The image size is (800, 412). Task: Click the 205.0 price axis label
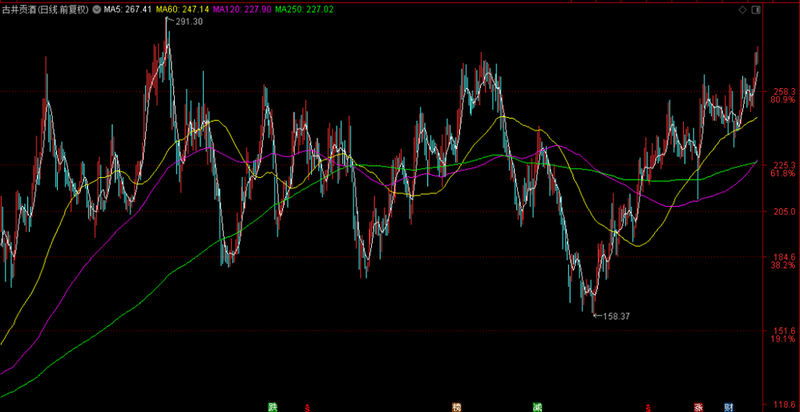click(x=782, y=211)
